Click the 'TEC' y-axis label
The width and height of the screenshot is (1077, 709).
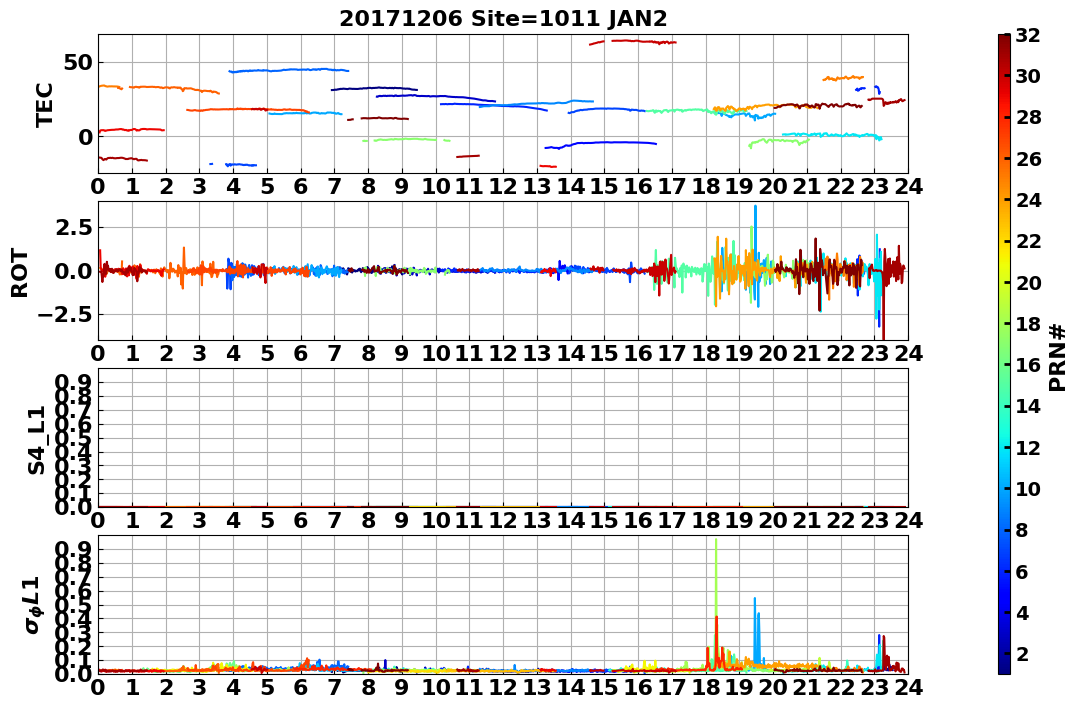45,105
